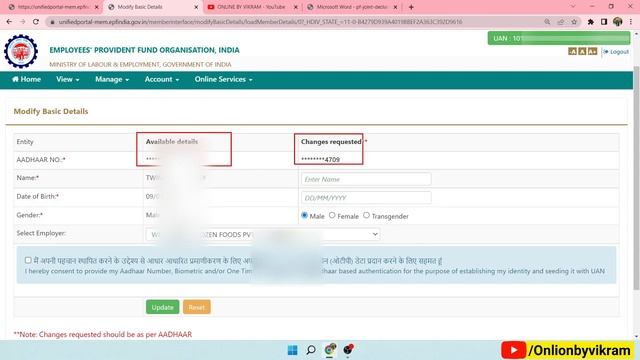Screen dimensions: 640x360
Task: Open the Select Employer dropdown
Action: click(262, 234)
